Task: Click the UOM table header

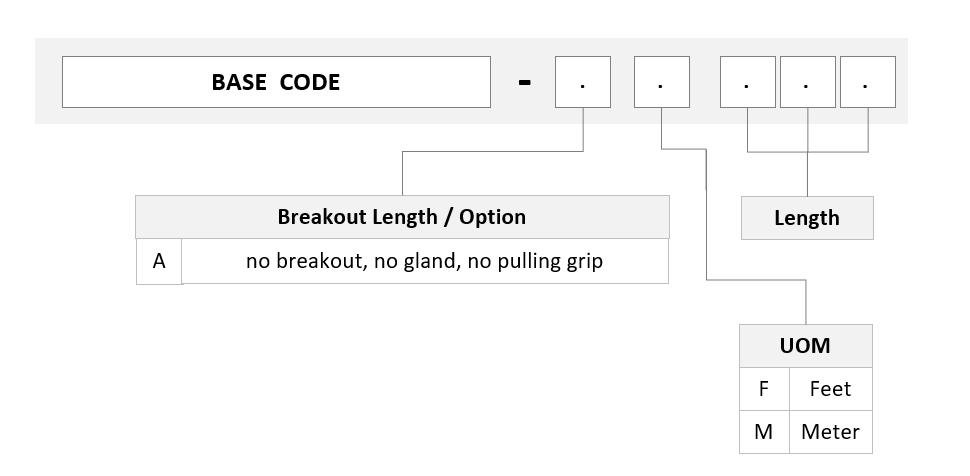Action: click(805, 345)
